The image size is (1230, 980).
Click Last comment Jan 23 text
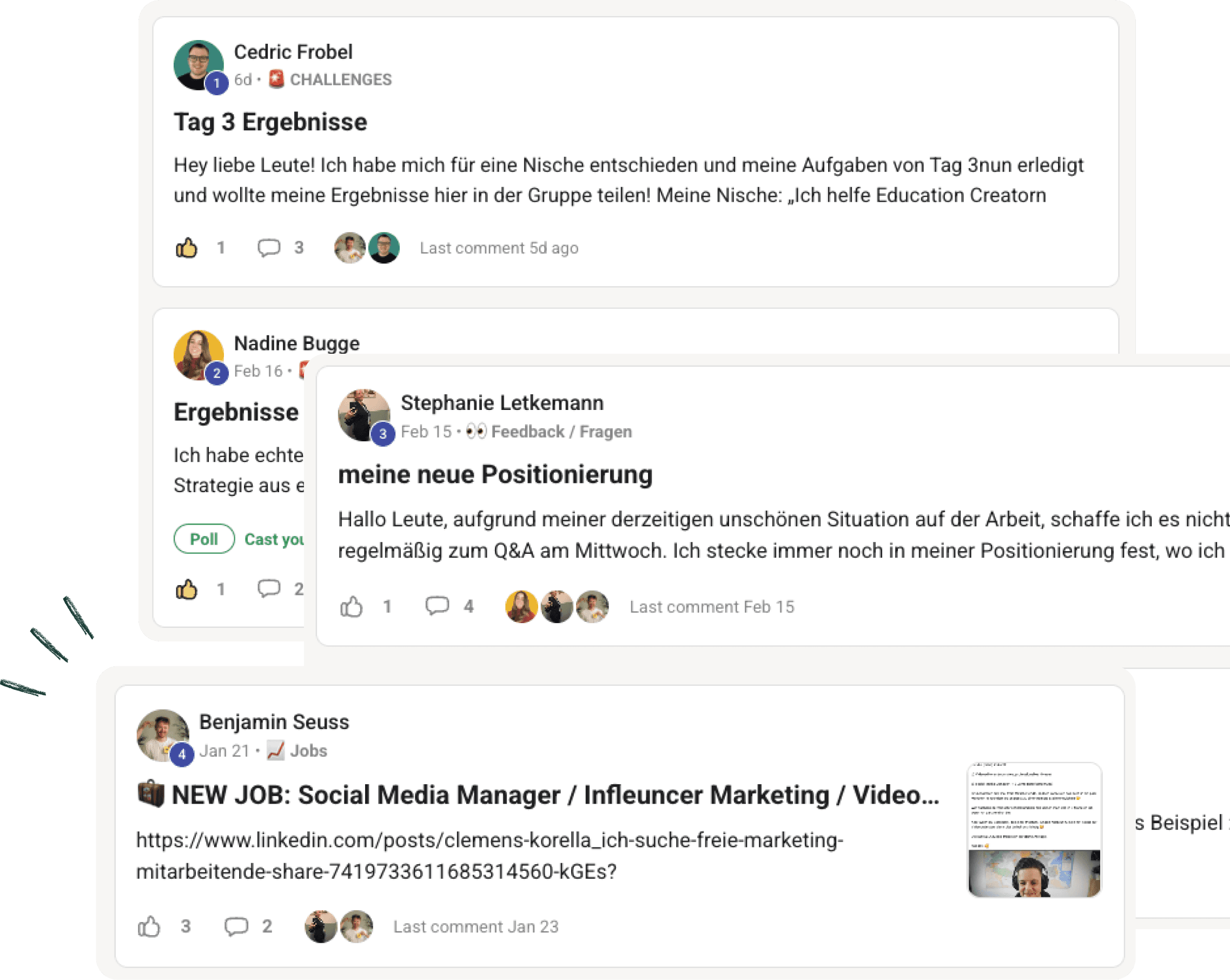point(475,926)
